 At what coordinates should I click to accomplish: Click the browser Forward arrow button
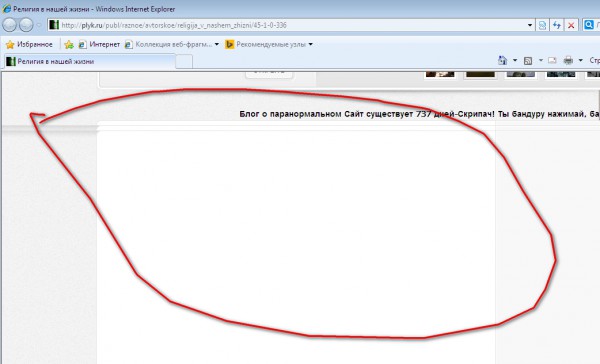pyautogui.click(x=26, y=25)
